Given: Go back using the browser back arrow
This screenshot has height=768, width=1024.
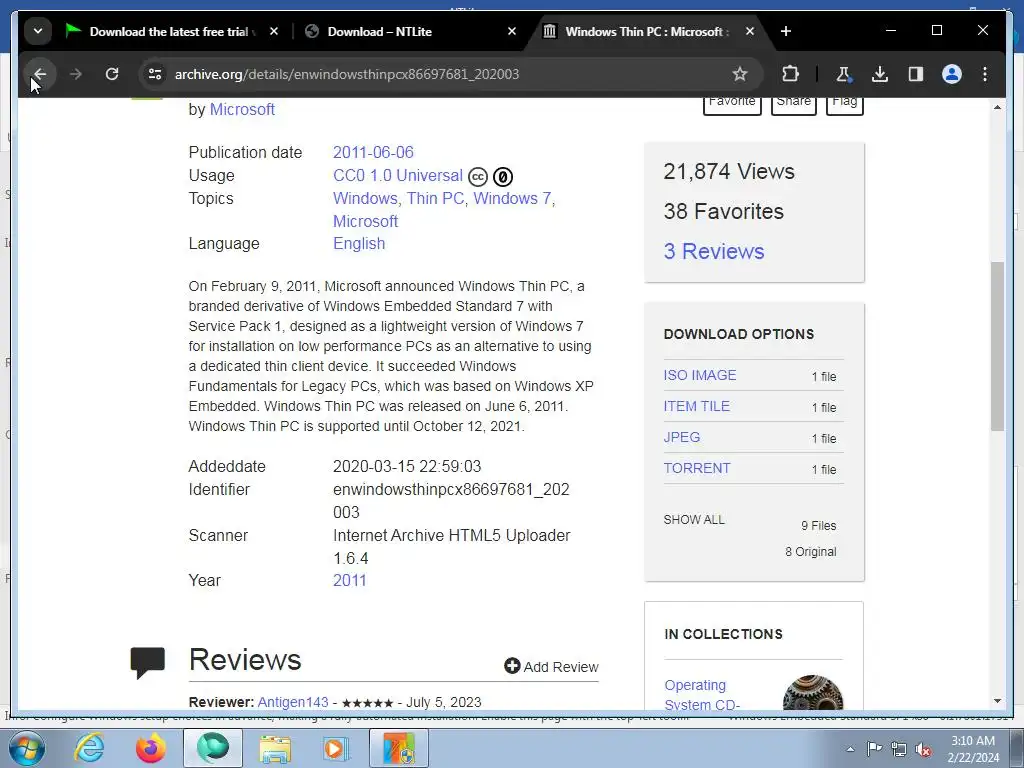Looking at the screenshot, I should [40, 74].
